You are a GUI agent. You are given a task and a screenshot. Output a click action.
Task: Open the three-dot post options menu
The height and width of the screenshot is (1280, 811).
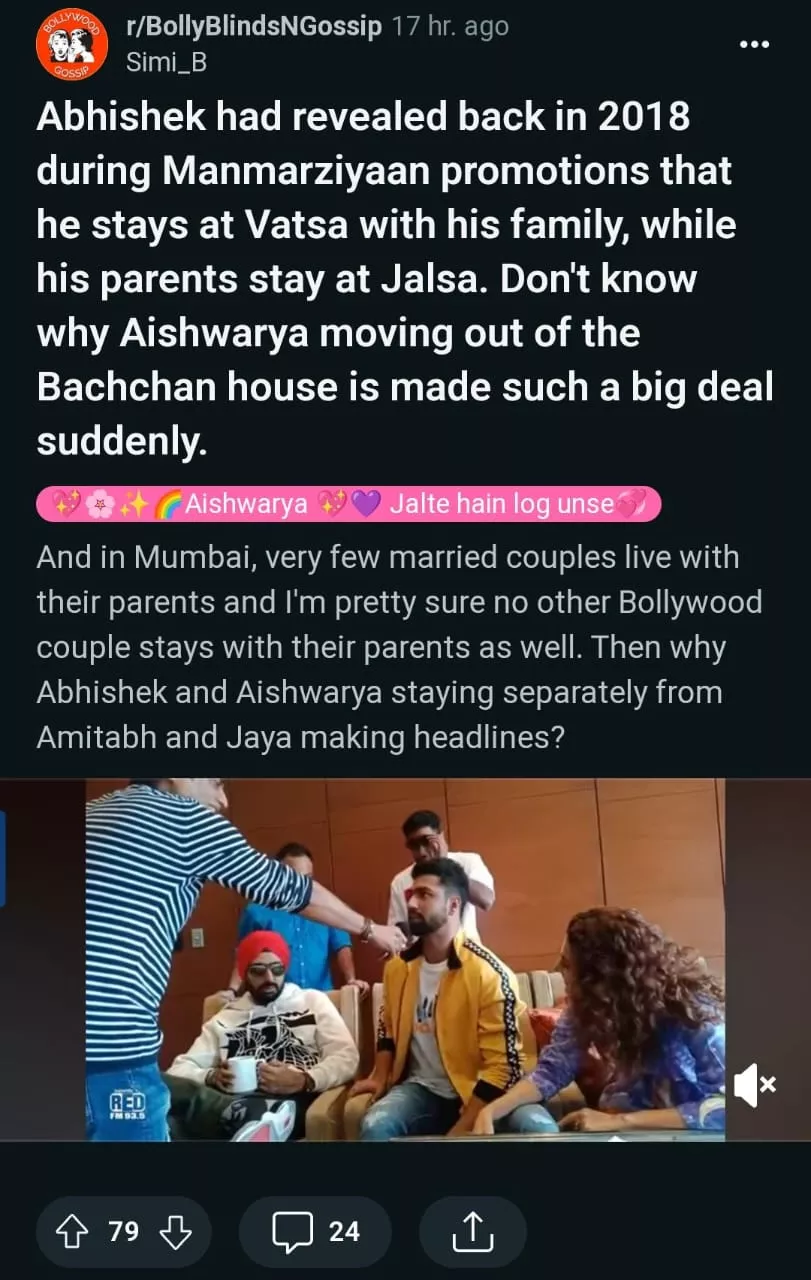pos(754,45)
